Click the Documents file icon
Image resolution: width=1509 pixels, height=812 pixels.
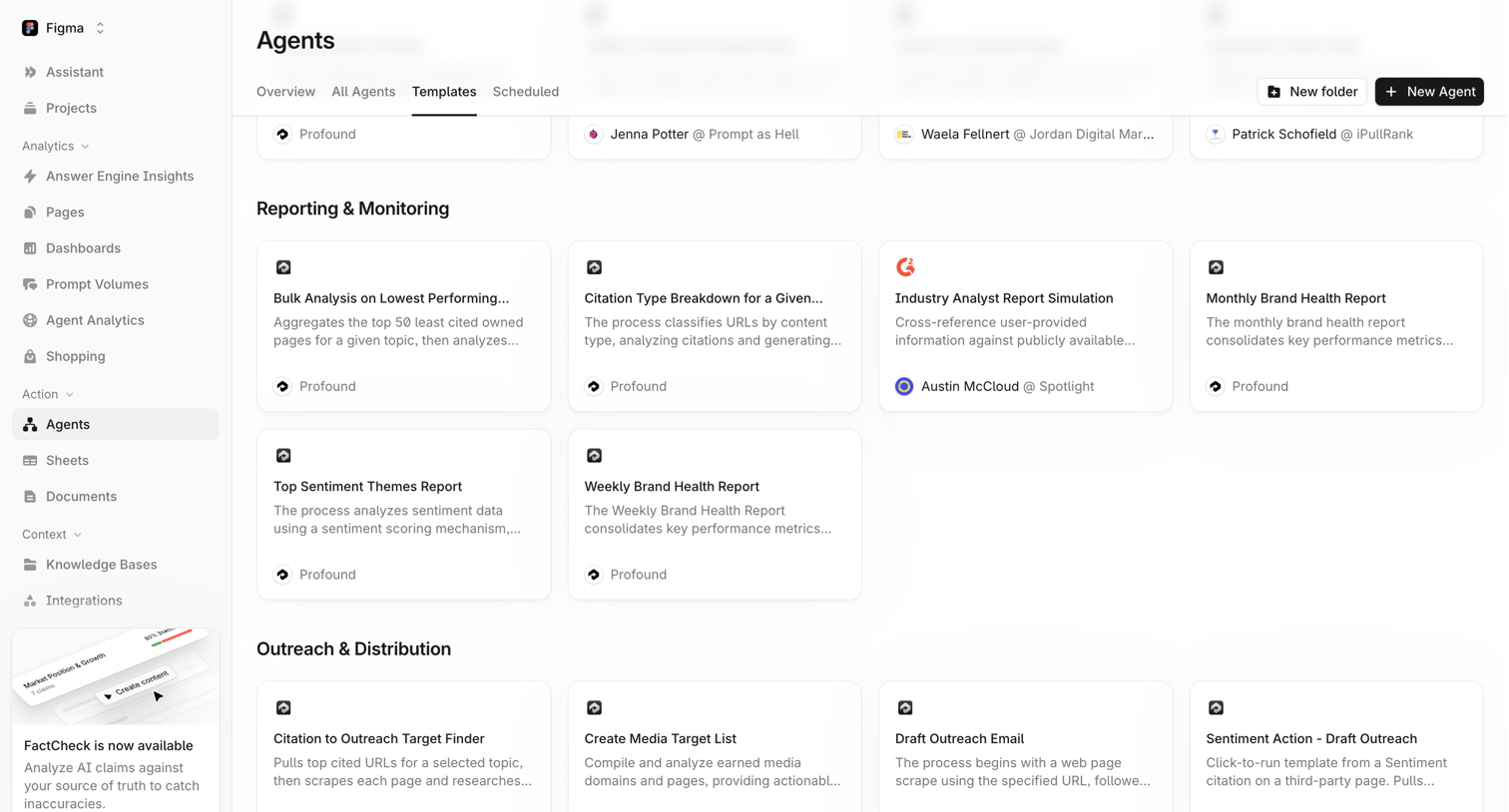point(30,497)
